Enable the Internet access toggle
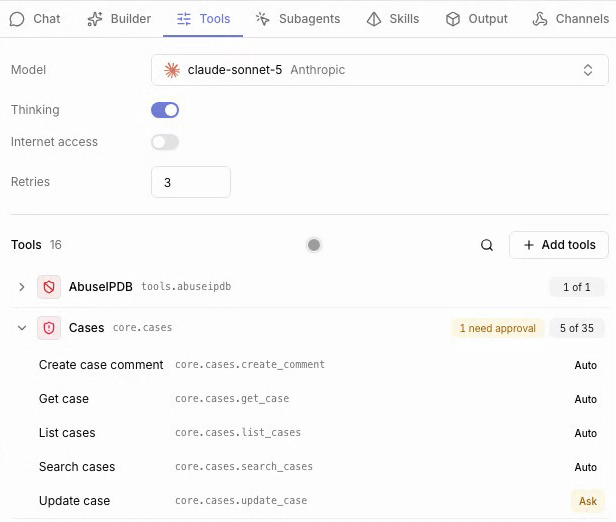 pyautogui.click(x=165, y=142)
